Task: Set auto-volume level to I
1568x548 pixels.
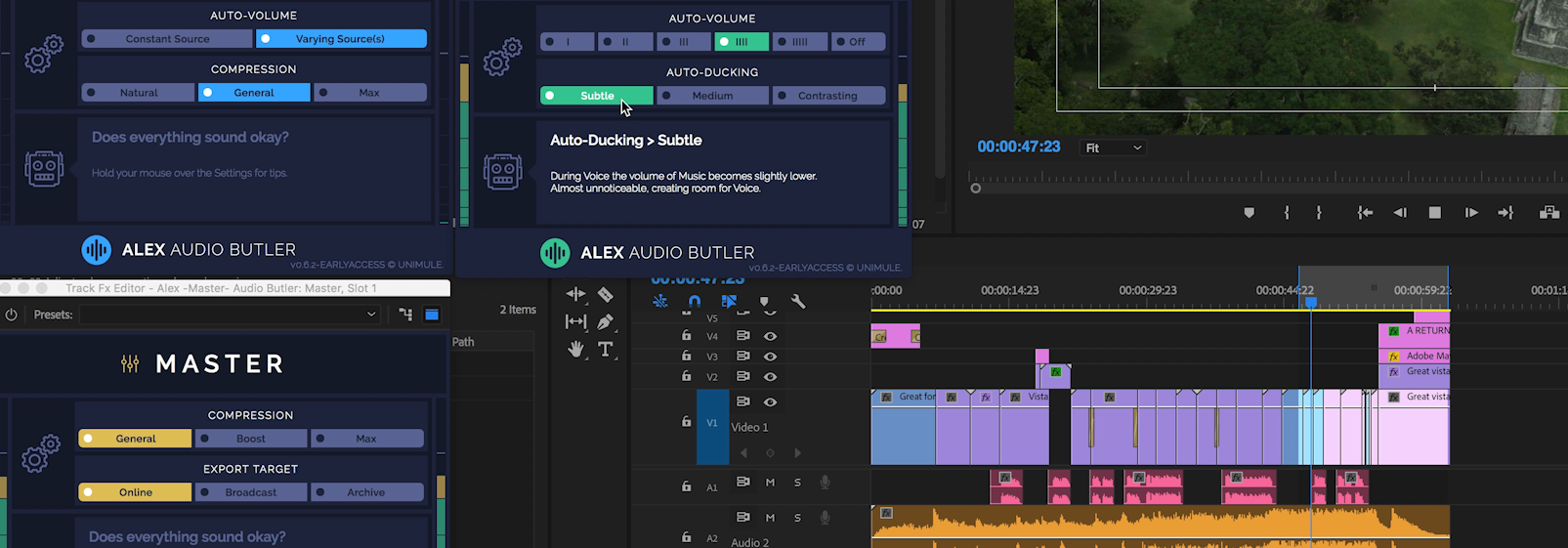Action: click(x=567, y=42)
